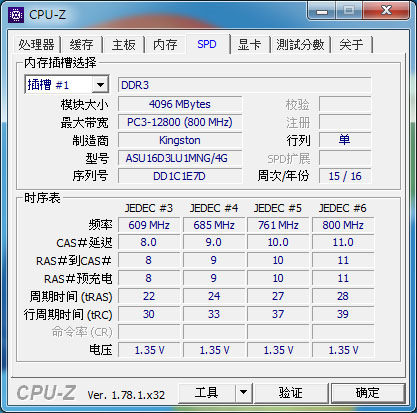The width and height of the screenshot is (417, 413).
Task: Click the Ver. 1.78.1.x32 version text
Action: click(x=126, y=395)
